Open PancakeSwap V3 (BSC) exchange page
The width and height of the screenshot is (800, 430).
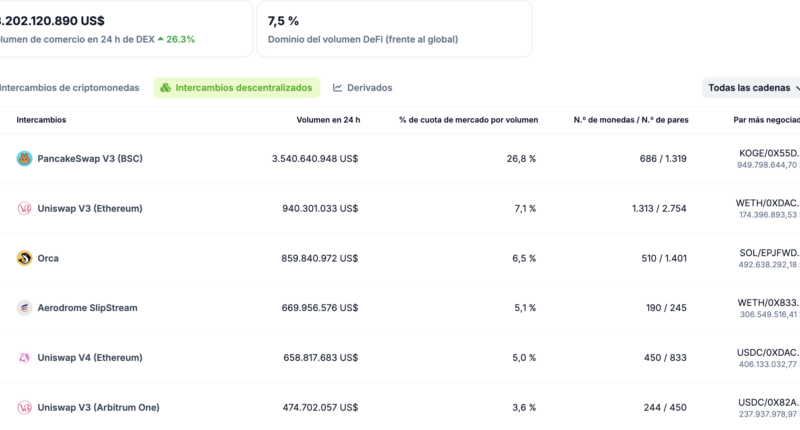tap(90, 158)
